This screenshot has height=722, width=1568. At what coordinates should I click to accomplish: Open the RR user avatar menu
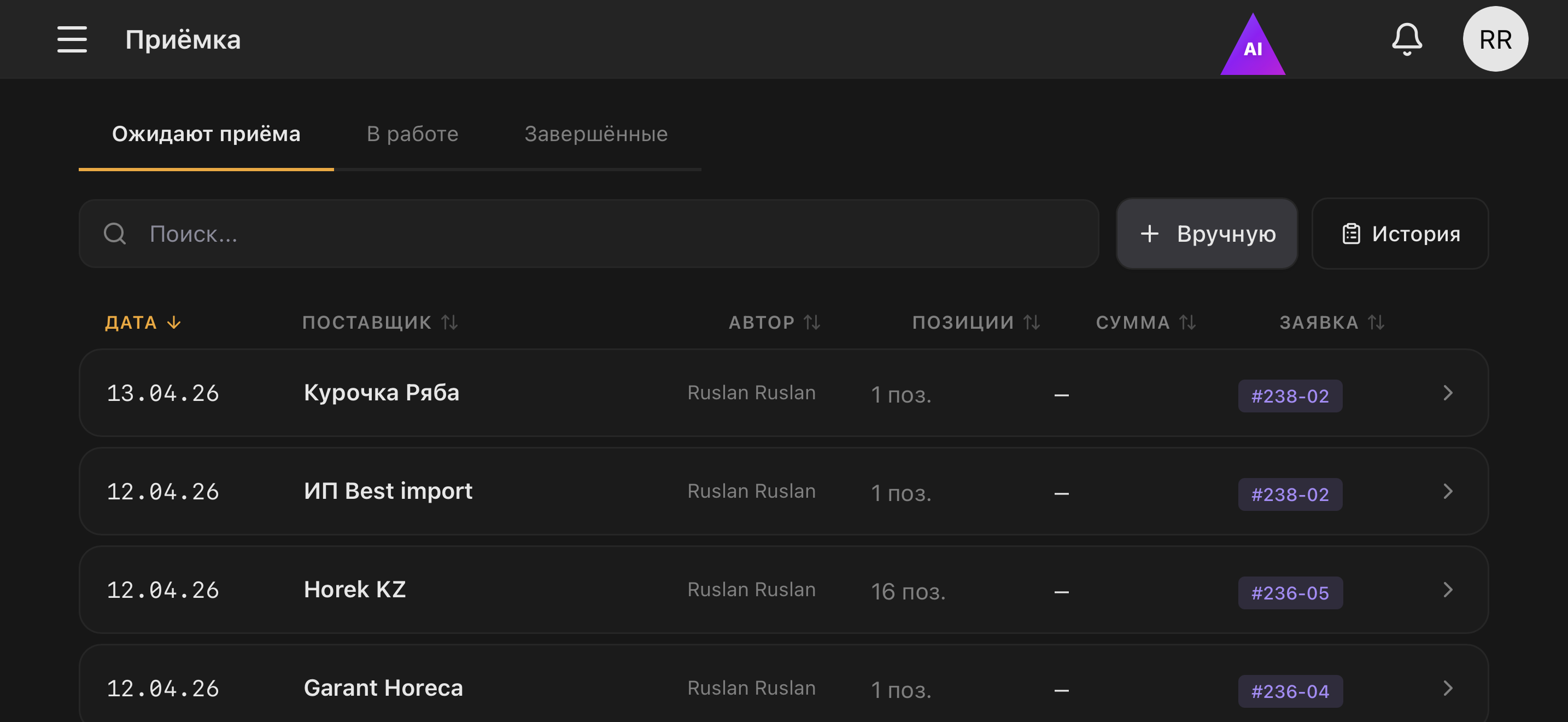(1494, 39)
